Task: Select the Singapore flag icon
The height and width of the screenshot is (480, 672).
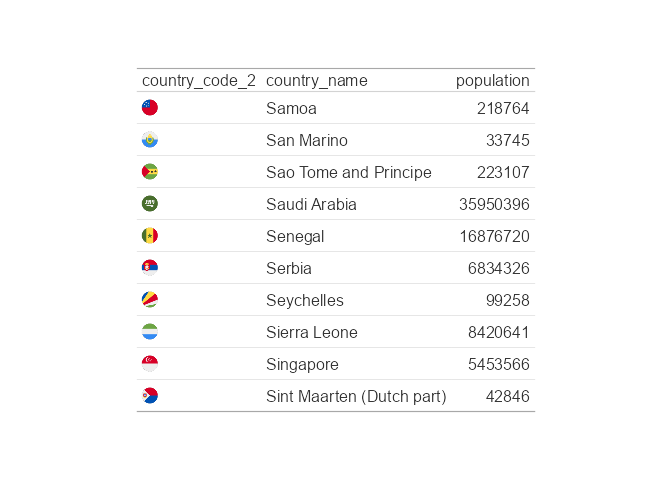Action: [x=150, y=364]
